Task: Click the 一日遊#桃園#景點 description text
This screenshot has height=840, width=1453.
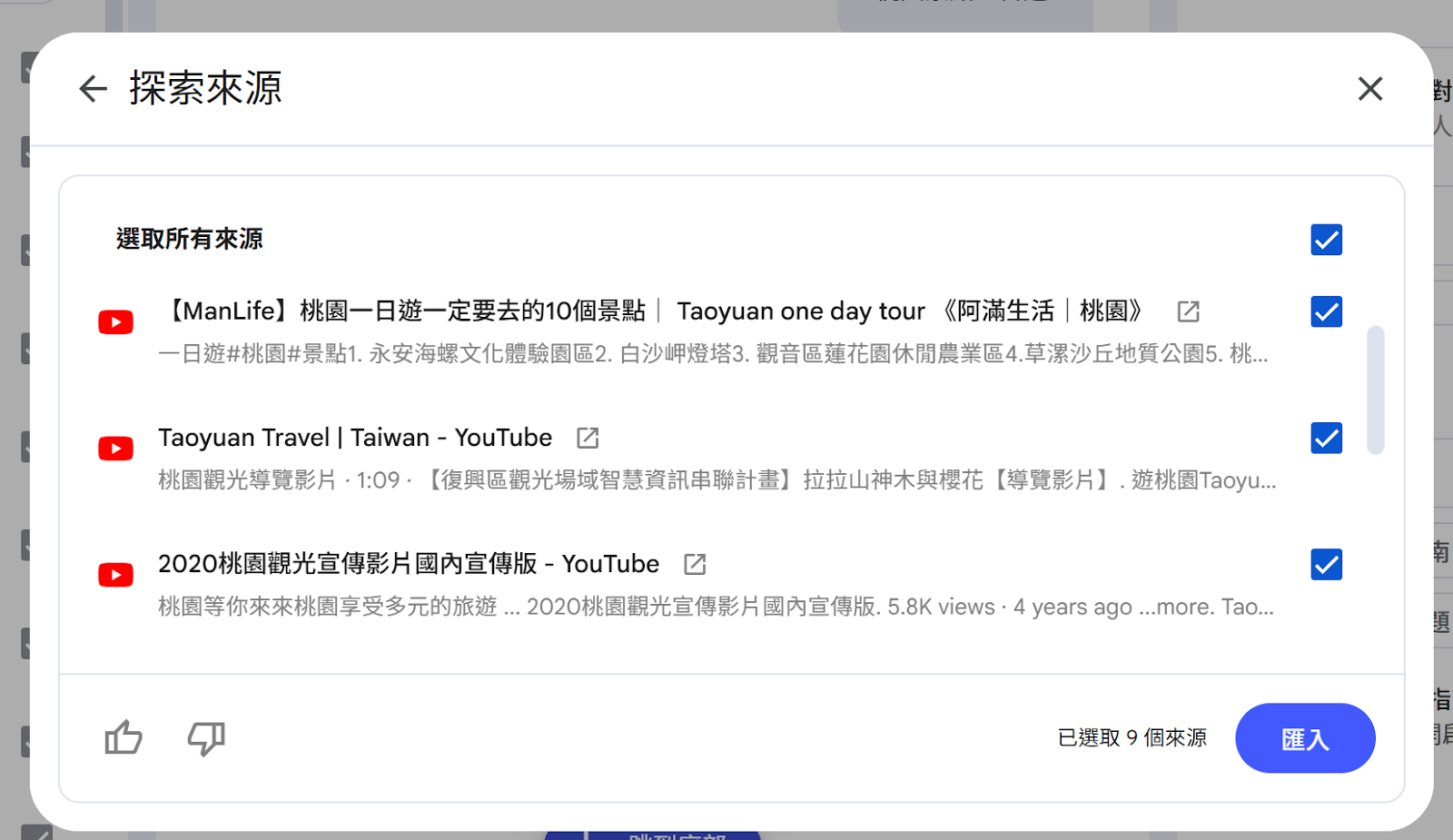Action: pos(713,353)
